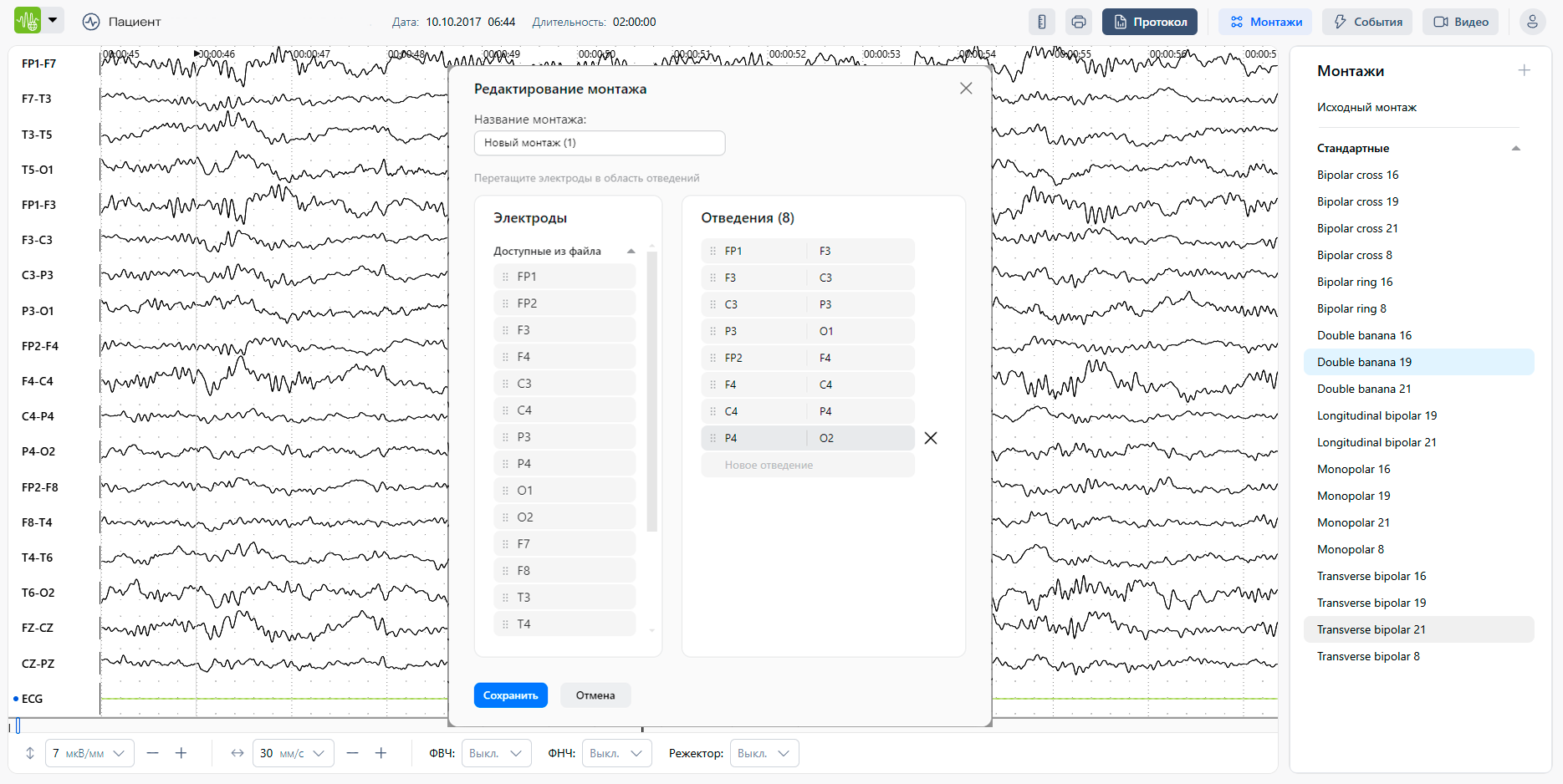Remove the P4-O2 derivation with X
The height and width of the screenshot is (784, 1563).
tap(930, 438)
